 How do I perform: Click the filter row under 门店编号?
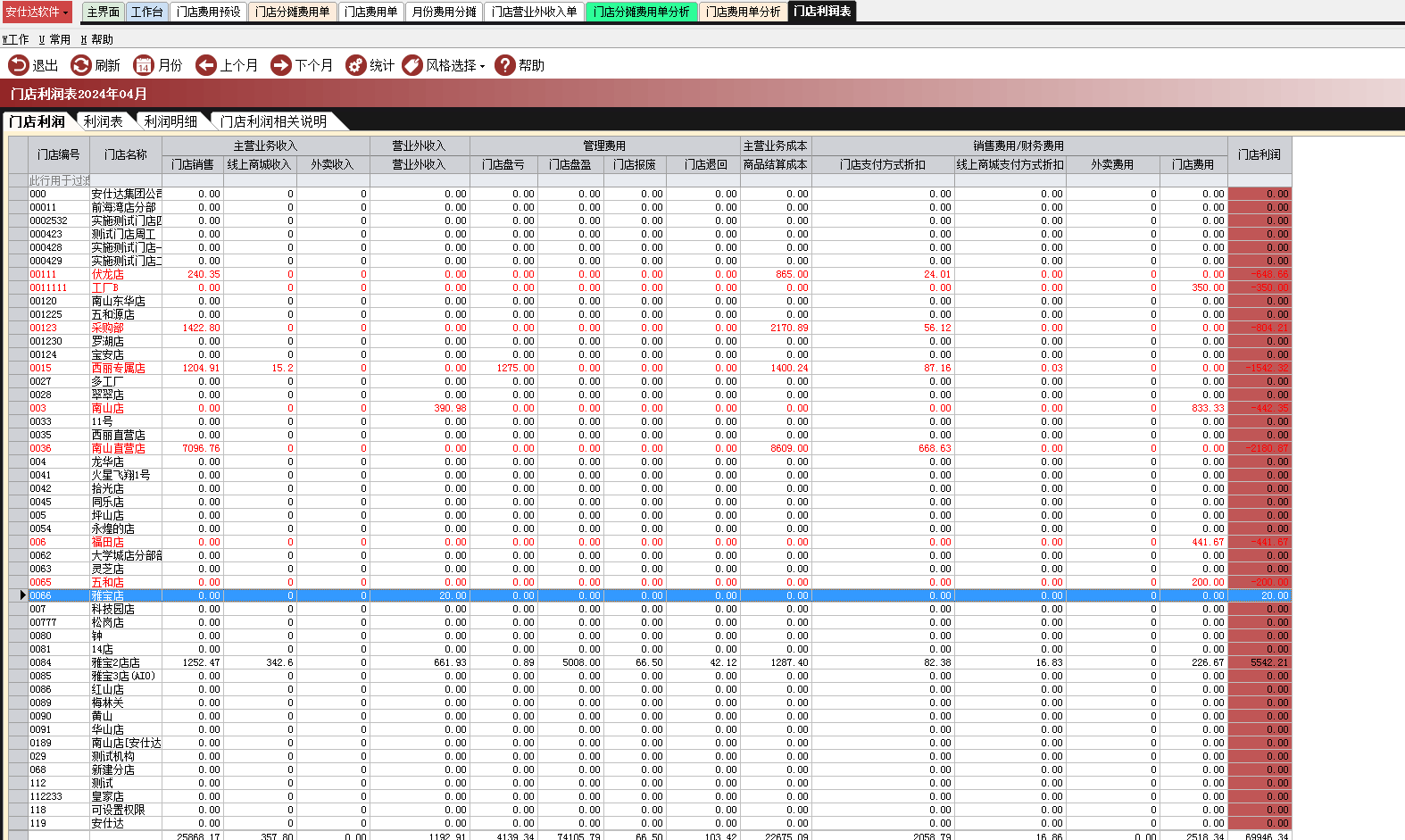tap(59, 180)
